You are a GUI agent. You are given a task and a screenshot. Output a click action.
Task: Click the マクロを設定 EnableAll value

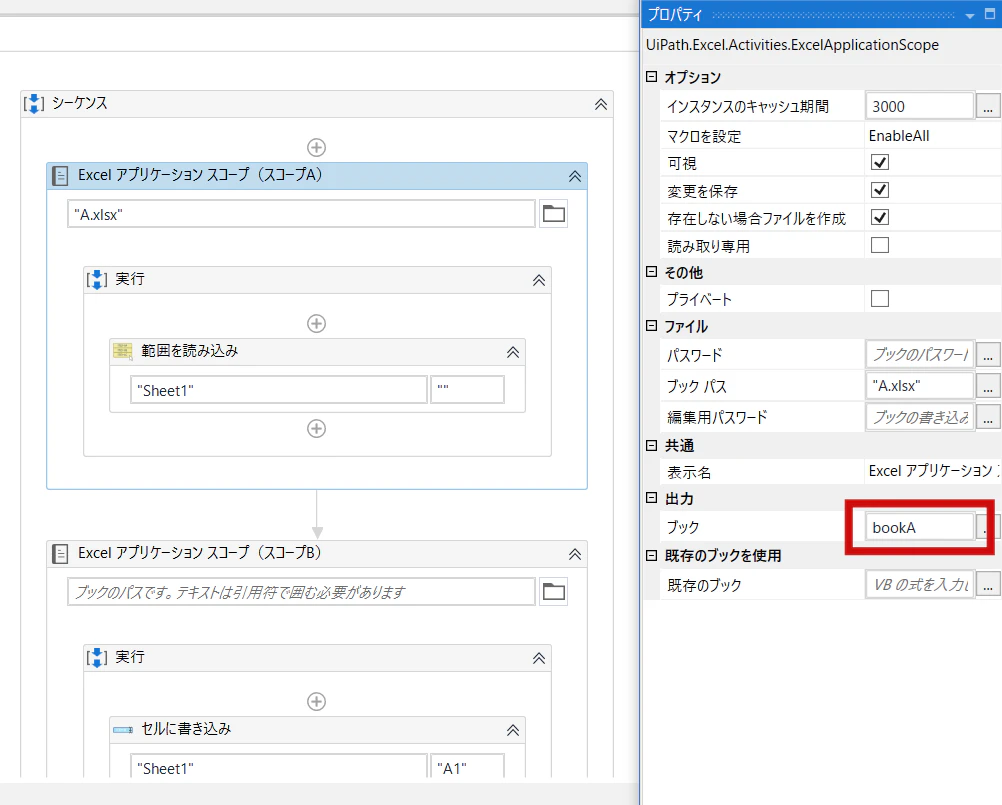point(898,135)
